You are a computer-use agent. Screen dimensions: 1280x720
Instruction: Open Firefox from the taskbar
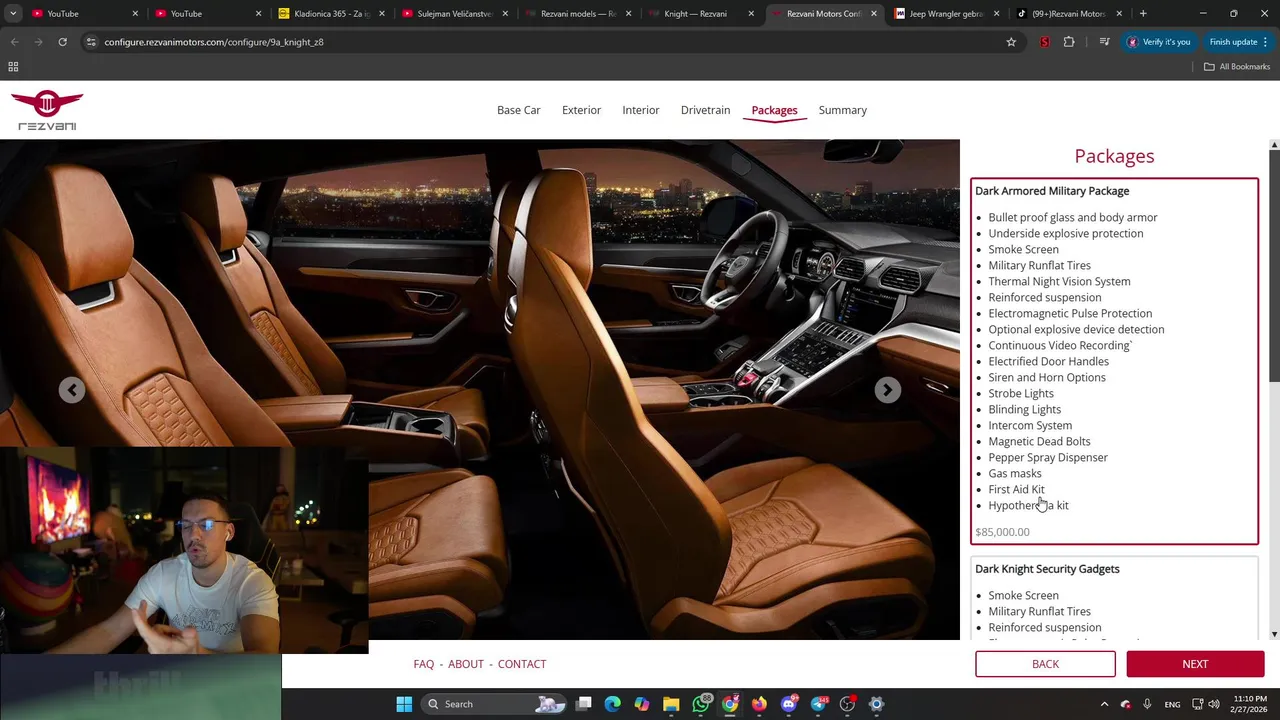coord(759,704)
